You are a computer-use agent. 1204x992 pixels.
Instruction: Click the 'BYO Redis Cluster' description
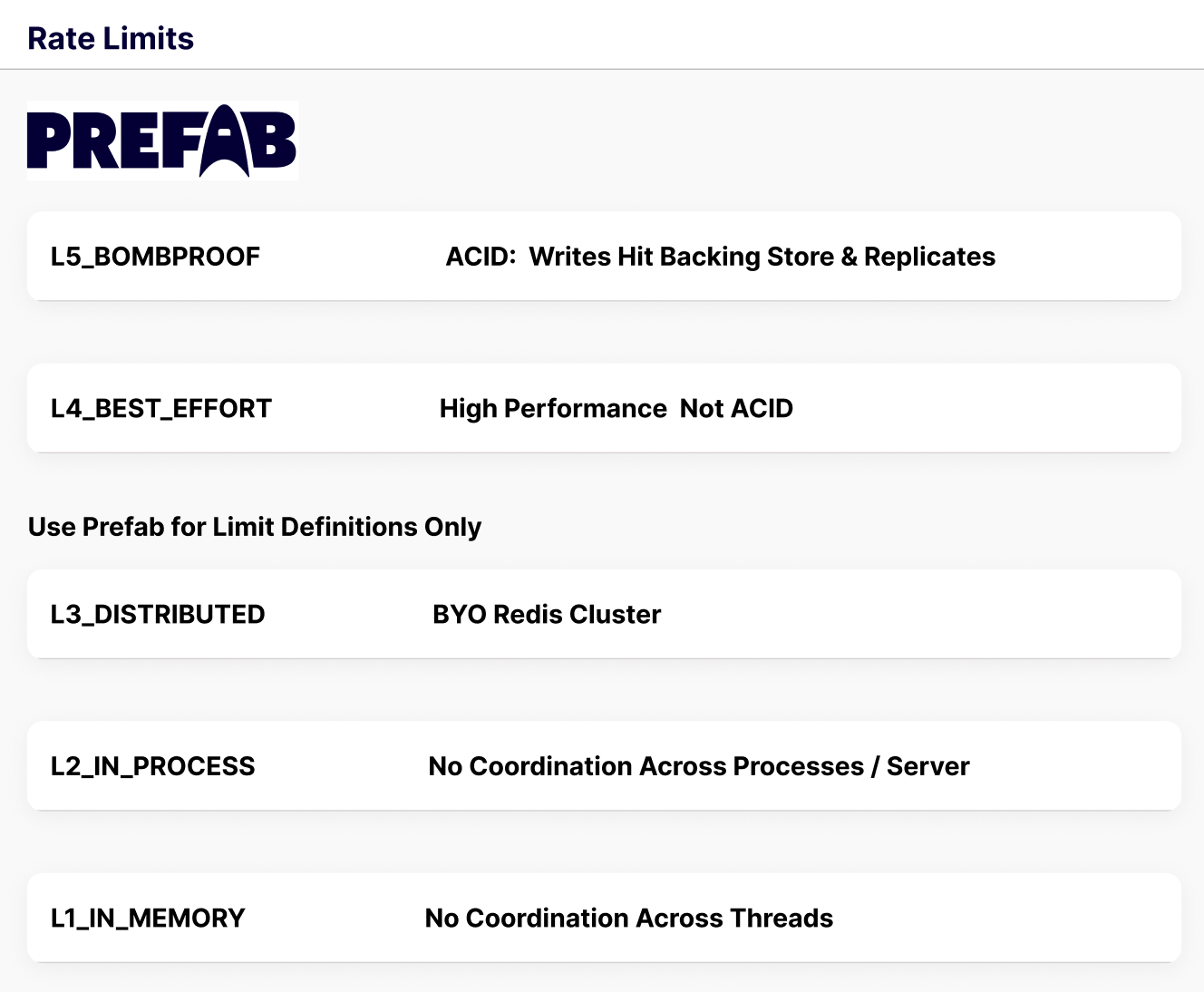click(547, 615)
